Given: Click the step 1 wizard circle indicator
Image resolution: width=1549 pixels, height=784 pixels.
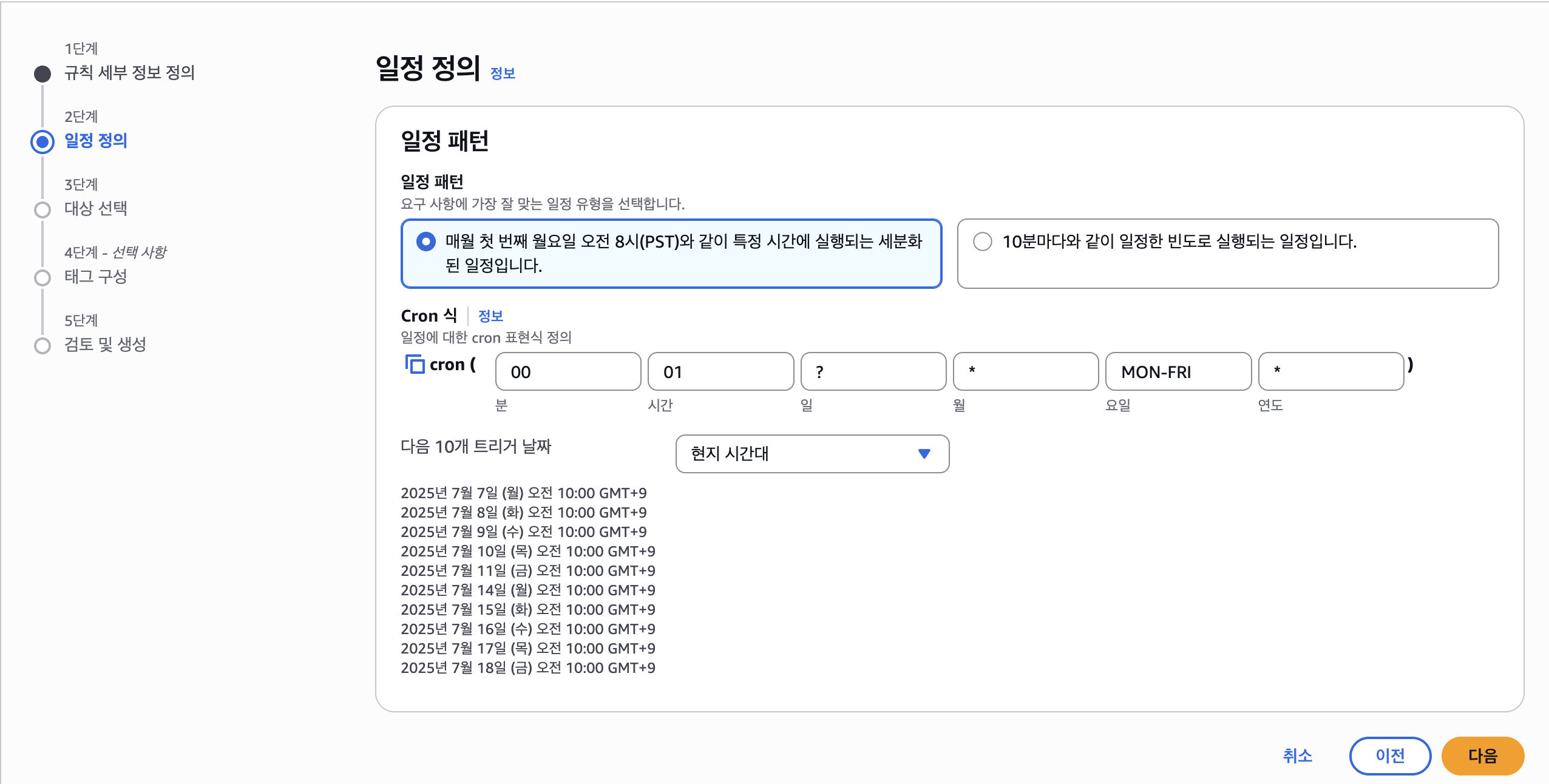Looking at the screenshot, I should tap(42, 74).
